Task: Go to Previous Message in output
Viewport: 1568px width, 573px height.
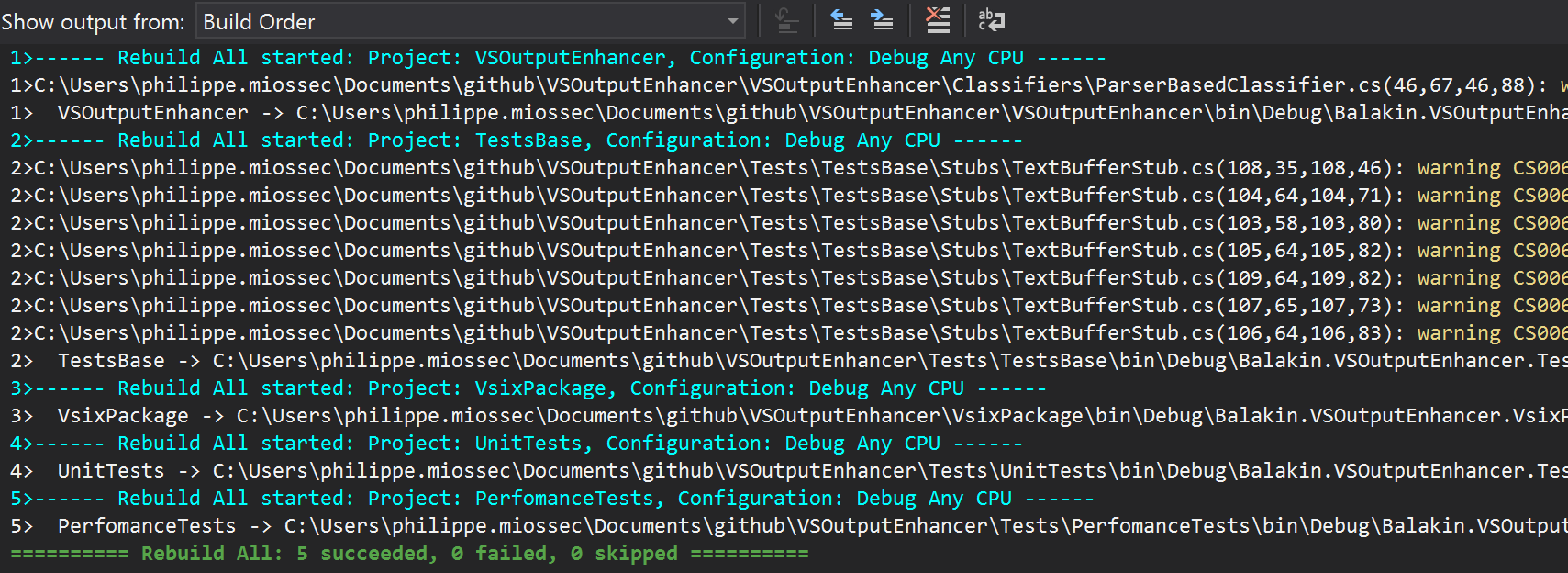Action: (x=841, y=20)
